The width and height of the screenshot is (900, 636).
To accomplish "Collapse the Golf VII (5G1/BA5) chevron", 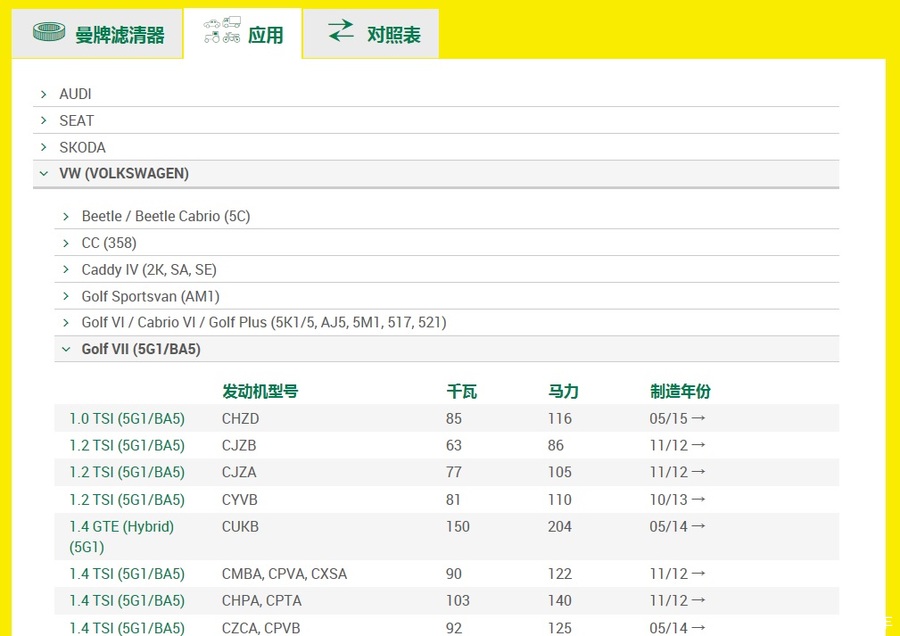I will point(66,349).
